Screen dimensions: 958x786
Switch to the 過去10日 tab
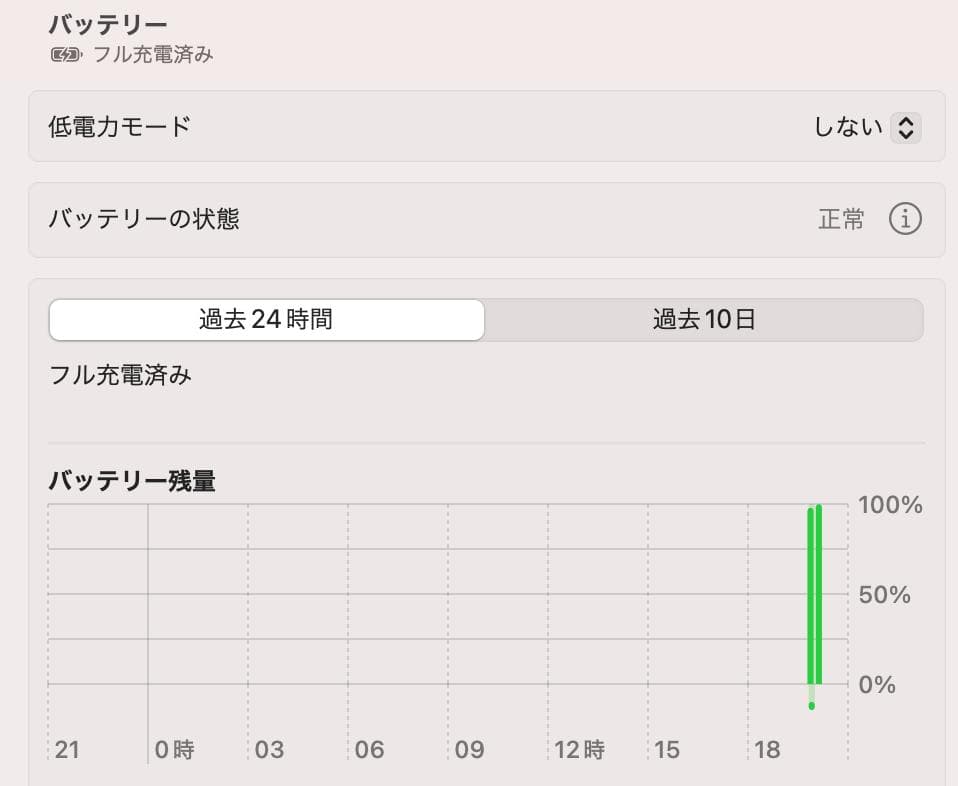704,320
